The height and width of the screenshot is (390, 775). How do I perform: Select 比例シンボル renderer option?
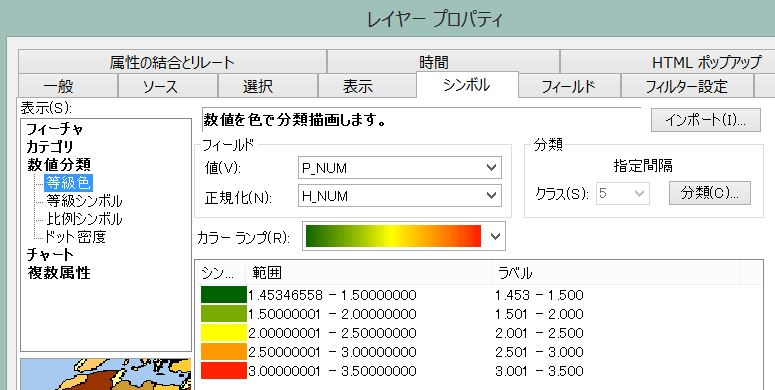coord(84,219)
